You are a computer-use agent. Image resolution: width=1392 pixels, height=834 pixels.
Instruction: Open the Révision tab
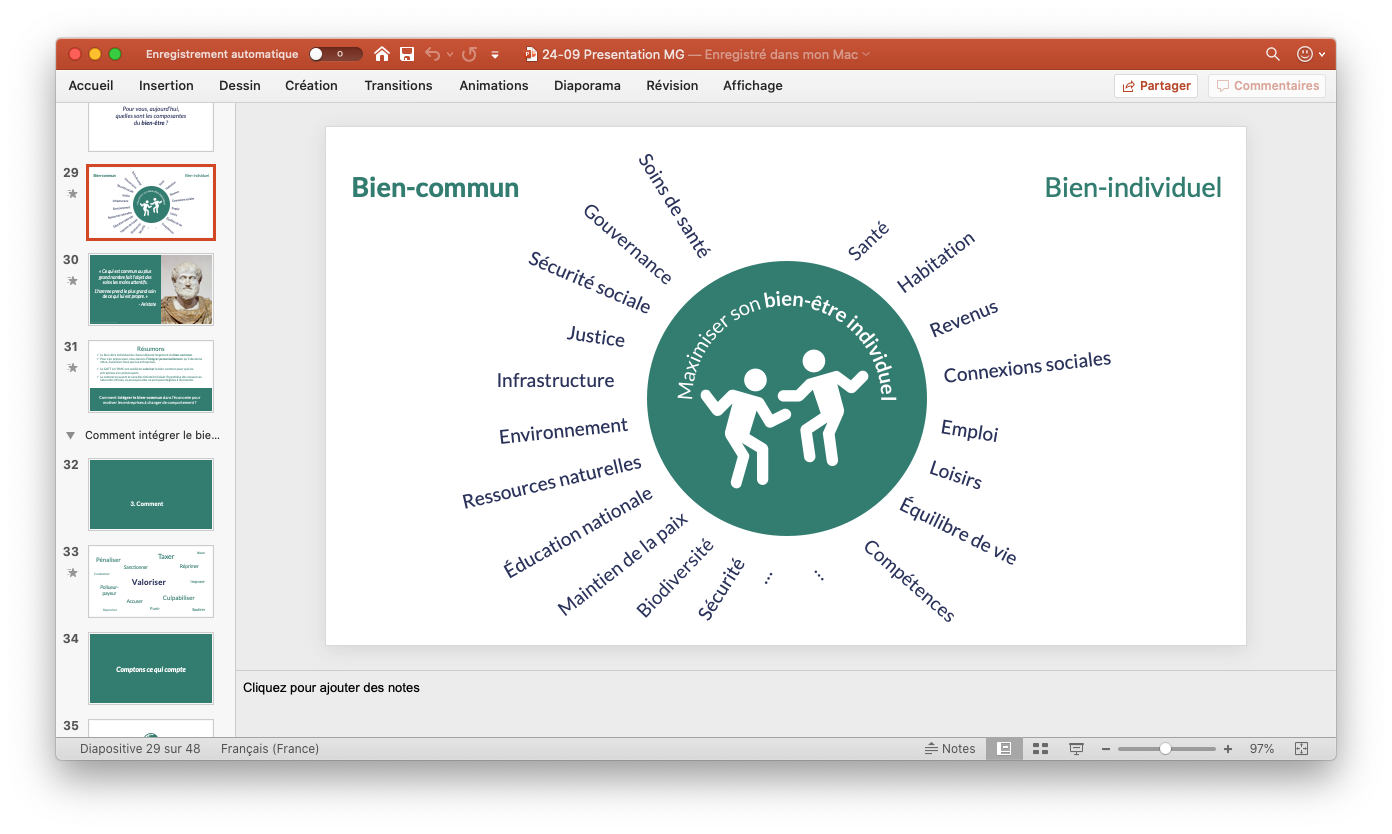tap(672, 86)
